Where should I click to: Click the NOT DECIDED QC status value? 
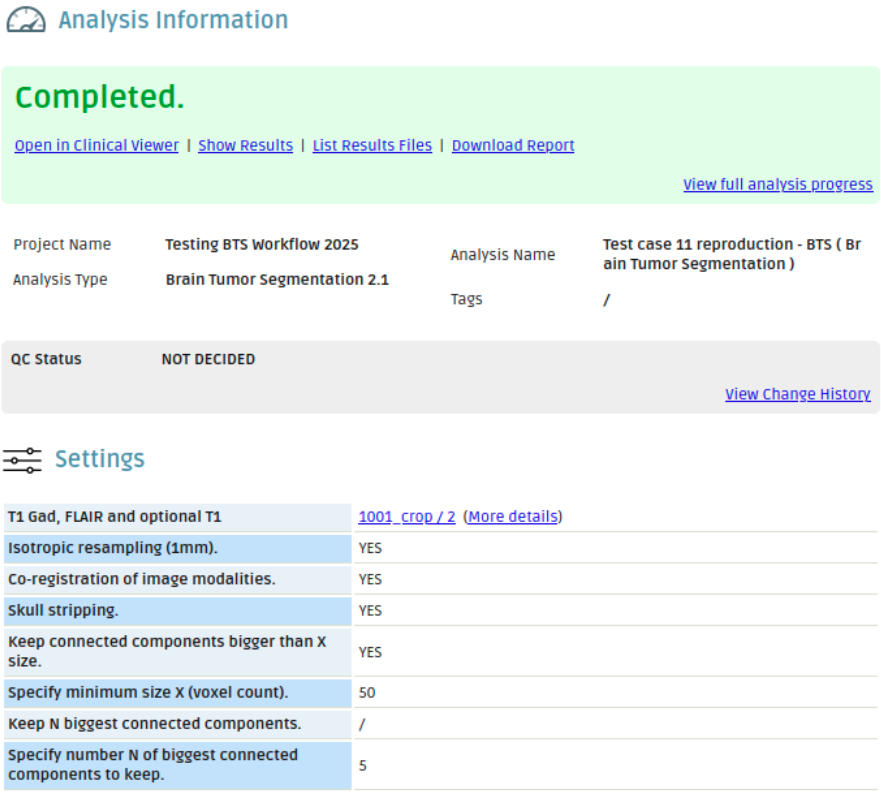pos(208,359)
